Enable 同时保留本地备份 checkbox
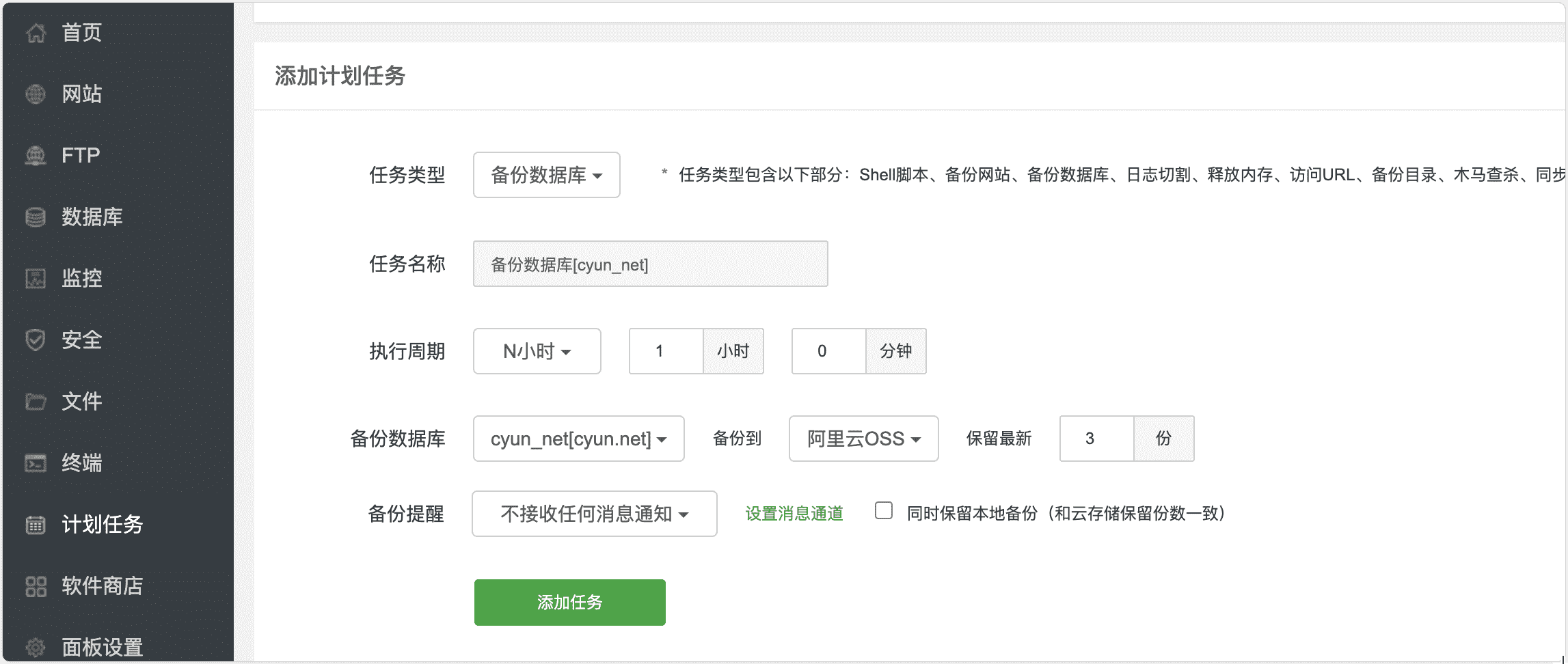Screen dimensions: 1568x664 pos(884,511)
